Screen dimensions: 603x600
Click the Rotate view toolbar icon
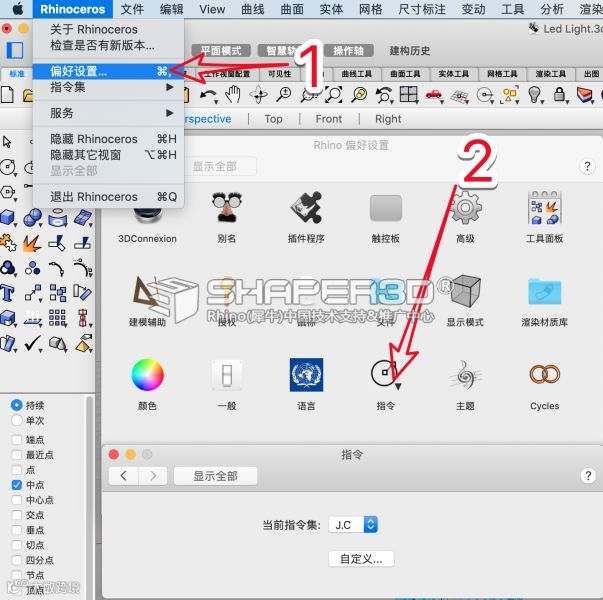pyautogui.click(x=258, y=95)
